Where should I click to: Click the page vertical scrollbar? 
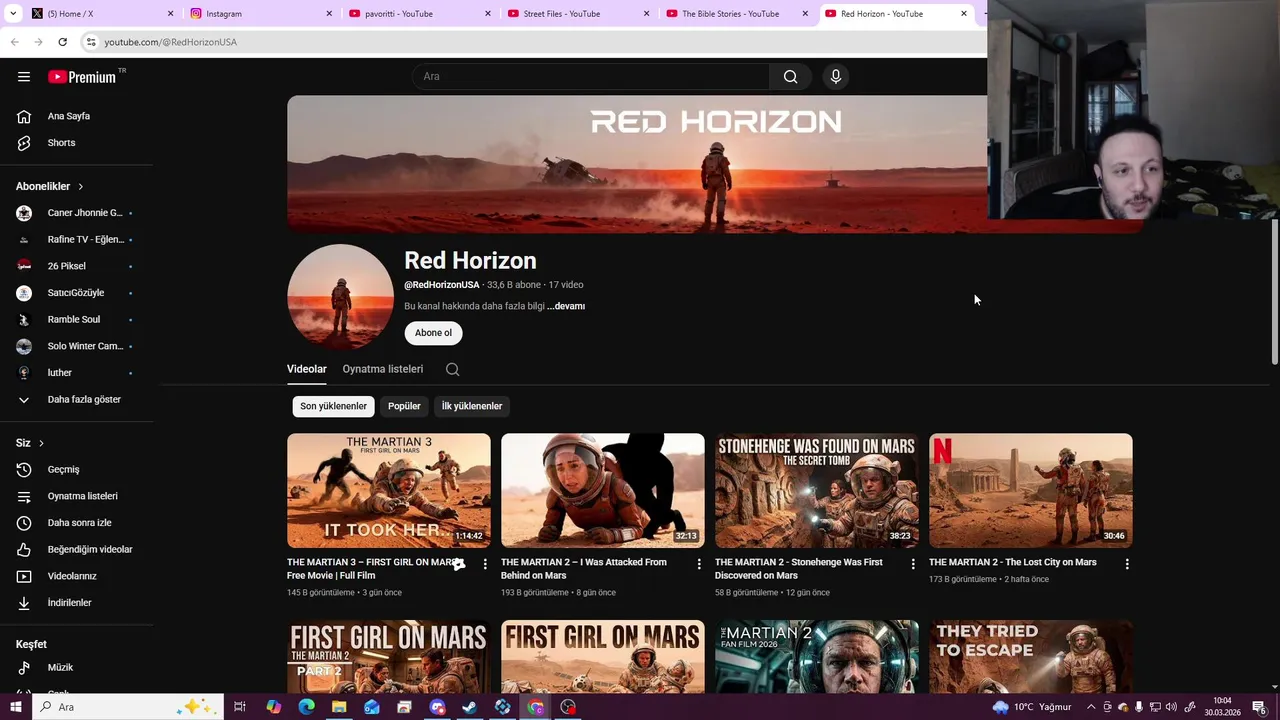pyautogui.click(x=1274, y=292)
